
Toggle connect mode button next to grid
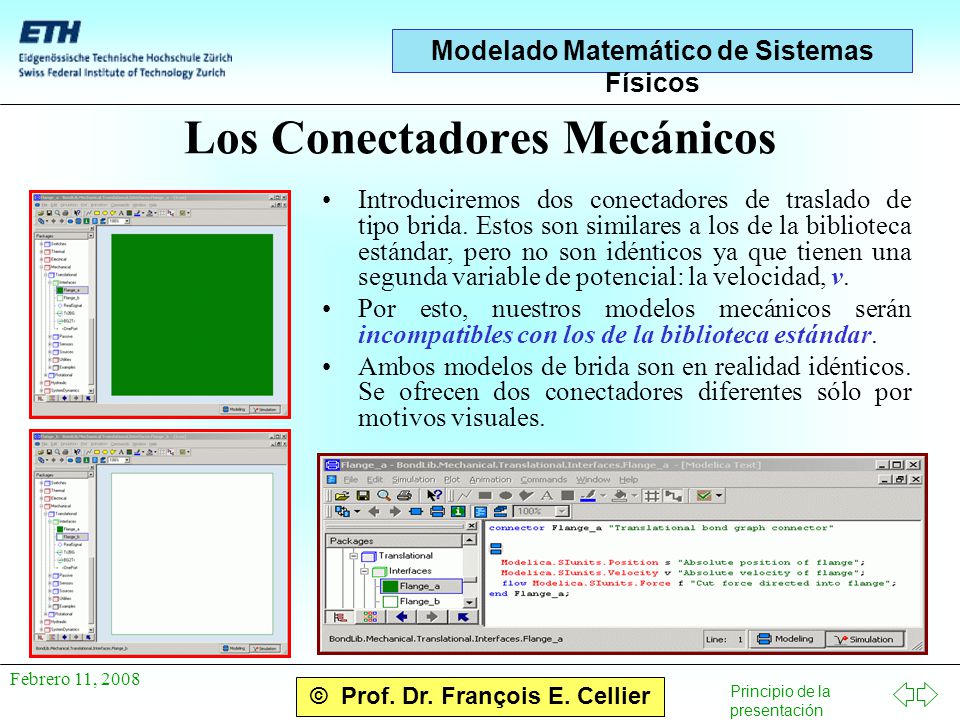pos(673,495)
